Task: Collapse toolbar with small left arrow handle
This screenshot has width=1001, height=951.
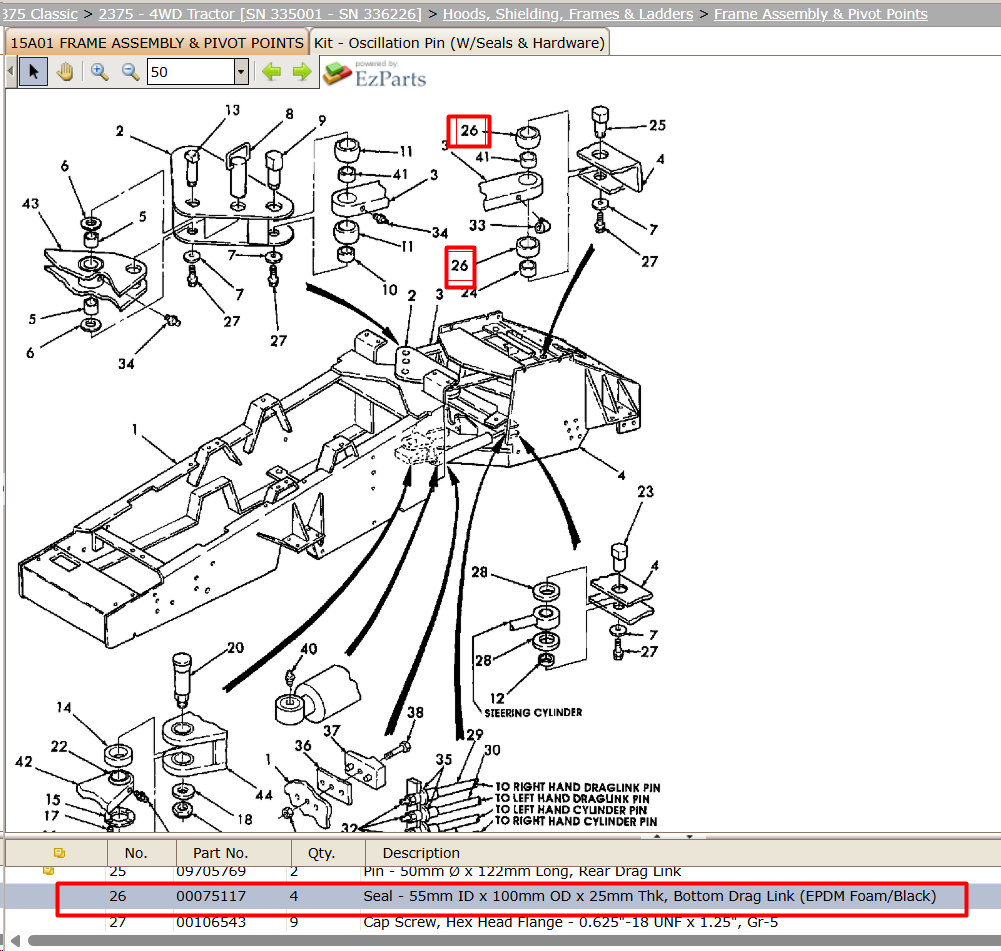Action: pyautogui.click(x=10, y=71)
